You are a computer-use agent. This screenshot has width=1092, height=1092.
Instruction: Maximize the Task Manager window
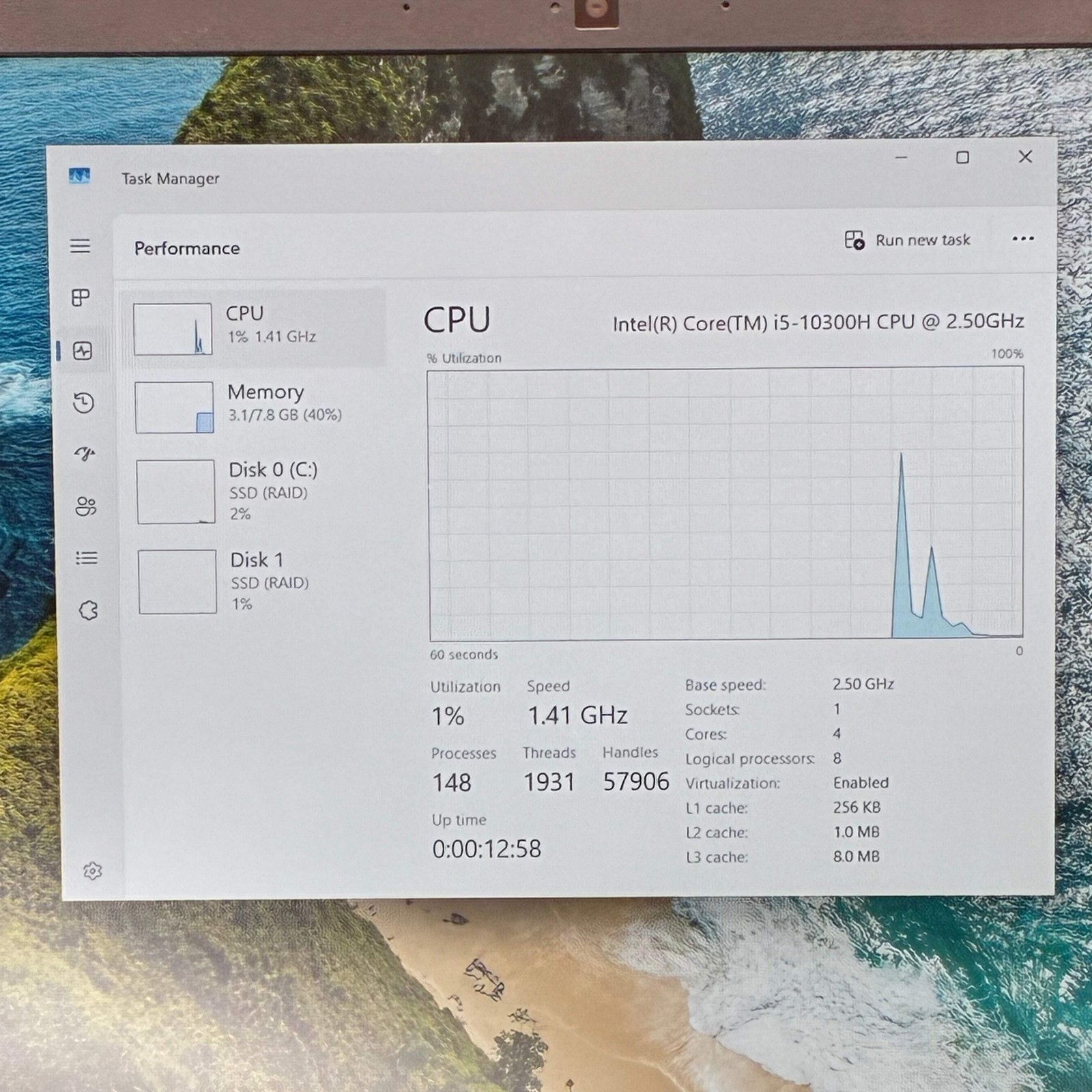(962, 158)
